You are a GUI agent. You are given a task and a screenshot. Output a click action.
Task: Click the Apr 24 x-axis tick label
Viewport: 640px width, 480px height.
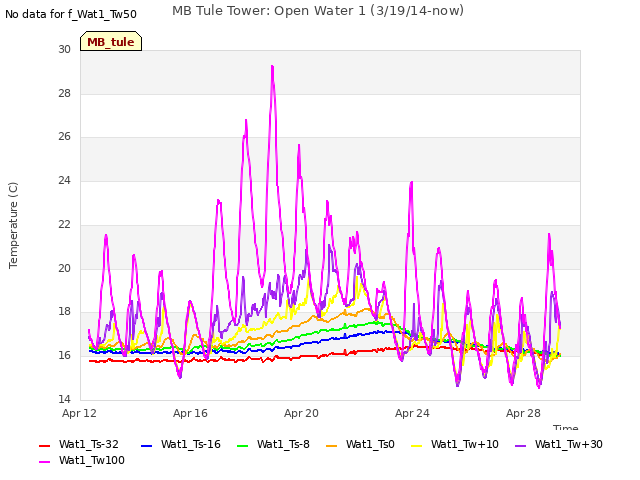tap(412, 413)
